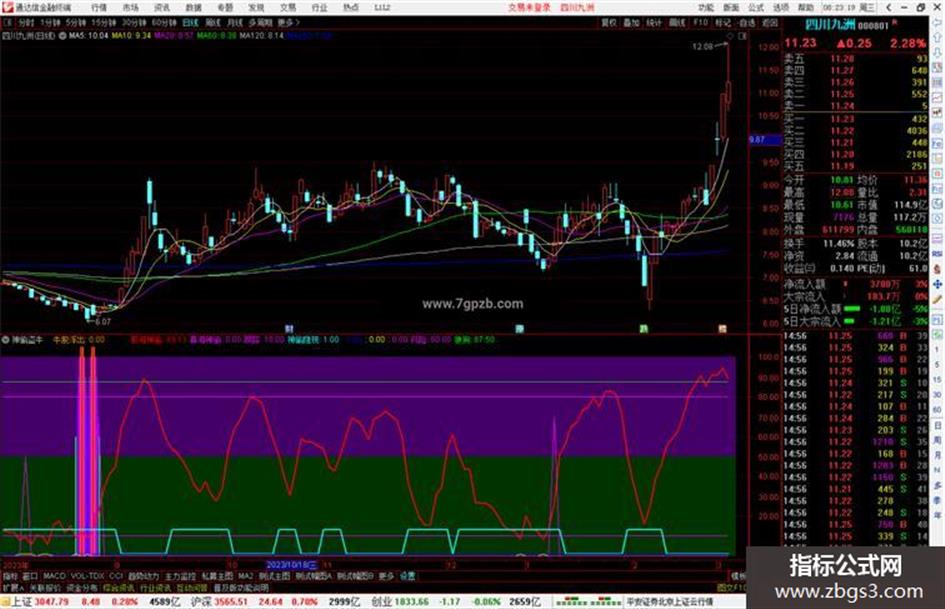Image resolution: width=945 pixels, height=609 pixels.
Task: Click the 自选 watchlist button
Action: pos(747,23)
